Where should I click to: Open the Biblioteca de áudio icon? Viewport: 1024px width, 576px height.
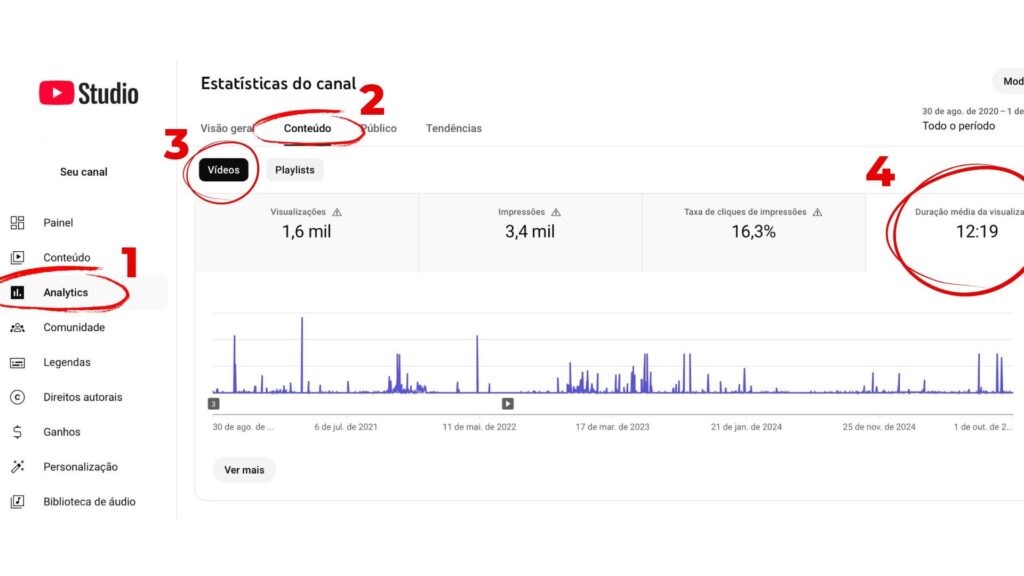point(17,502)
